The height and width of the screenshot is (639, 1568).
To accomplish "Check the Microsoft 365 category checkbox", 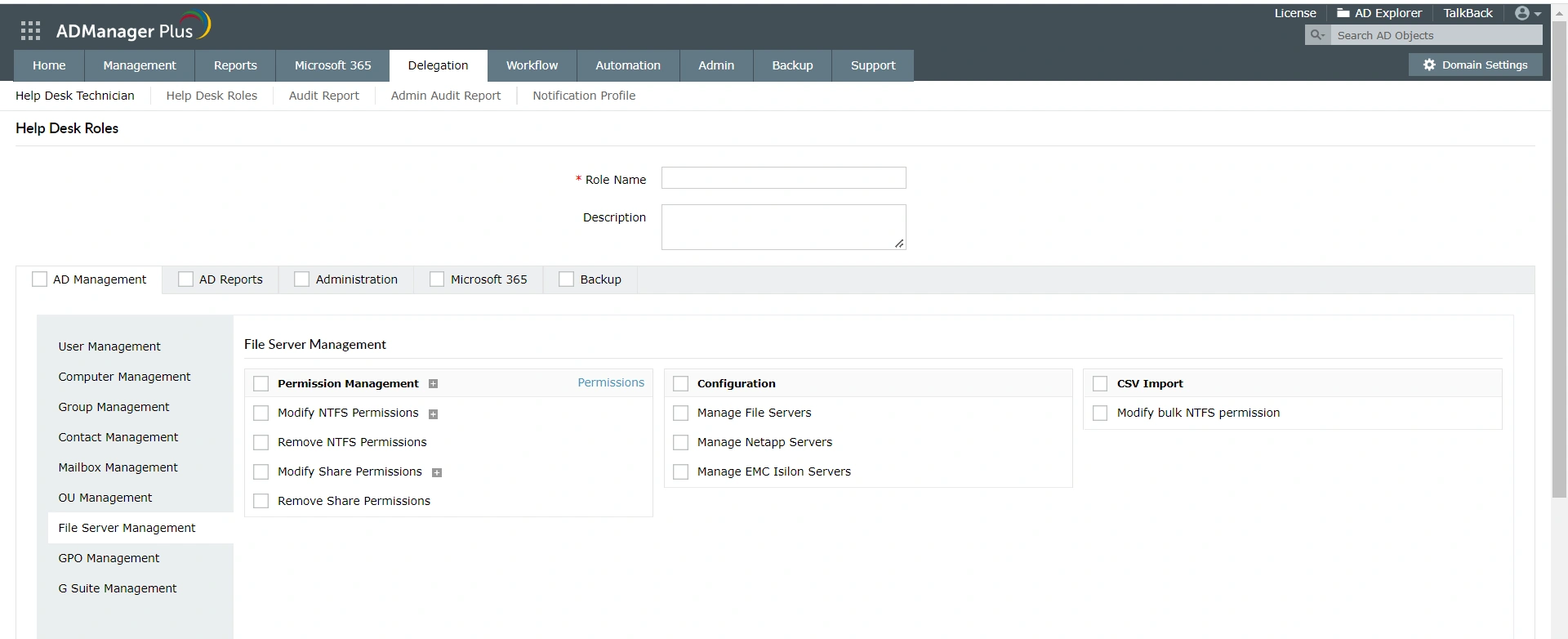I will click(x=437, y=279).
